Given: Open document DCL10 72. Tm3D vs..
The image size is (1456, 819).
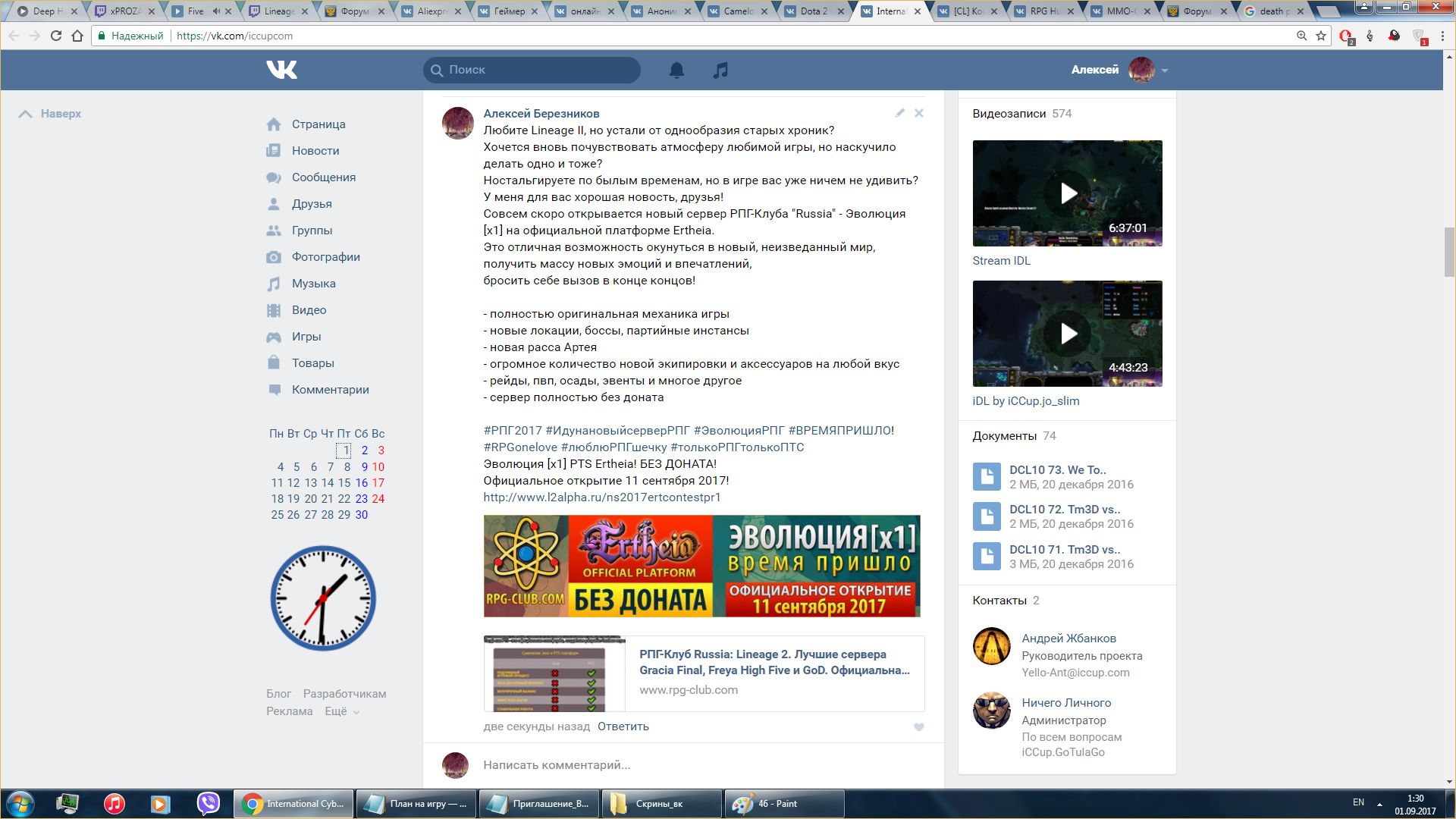Looking at the screenshot, I should (1065, 510).
